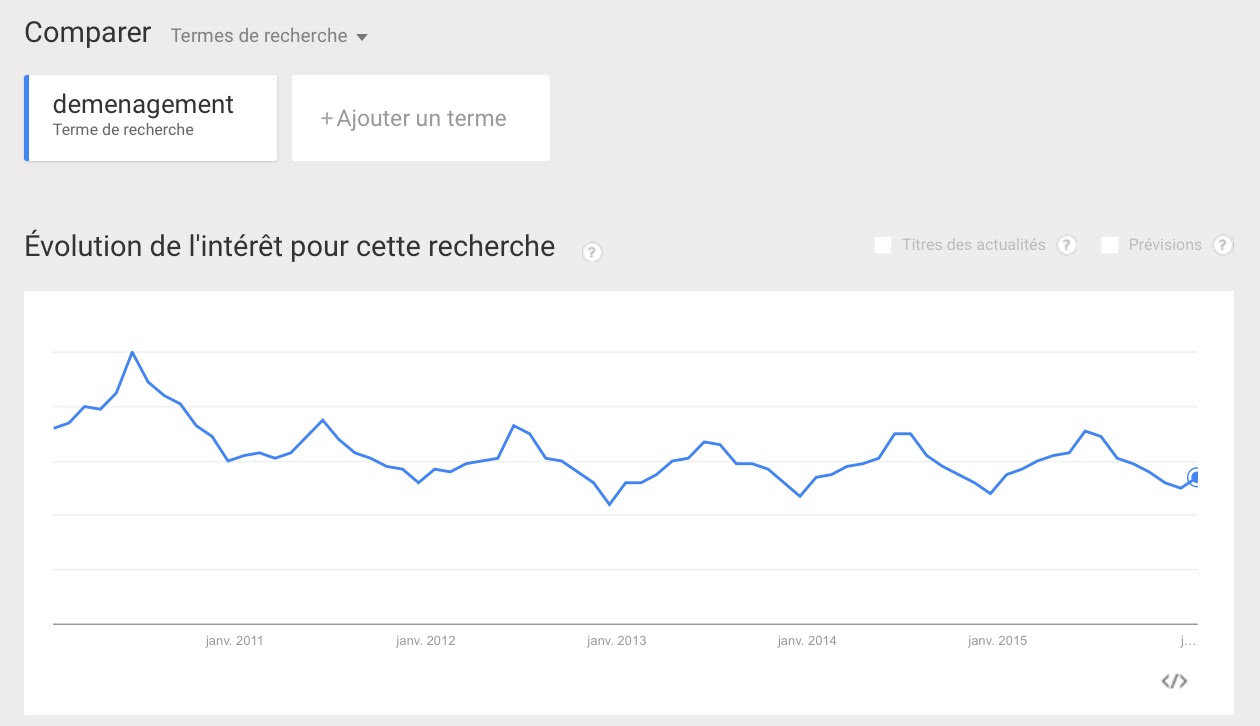Image resolution: width=1260 pixels, height=726 pixels.
Task: Click the janv. 2011 axis label
Action: pos(234,641)
